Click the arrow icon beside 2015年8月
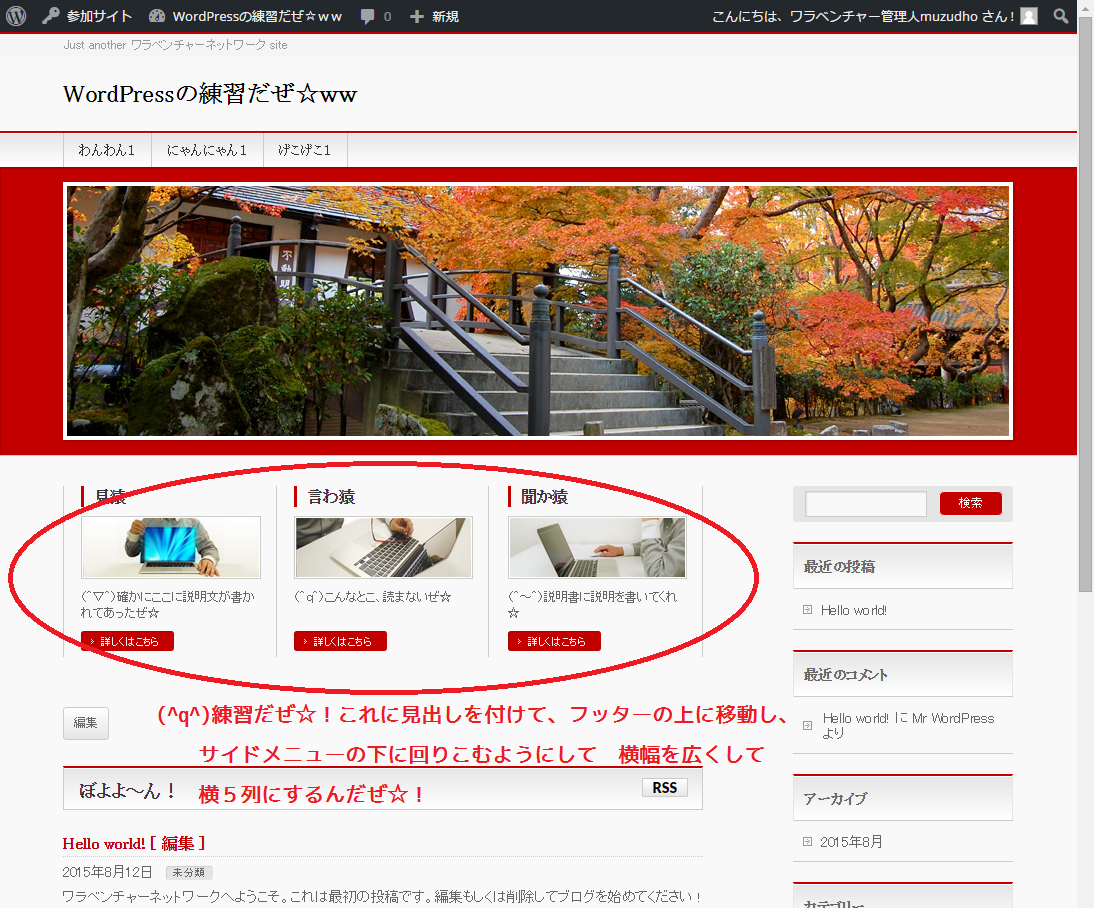The width and height of the screenshot is (1094, 908). 807,842
